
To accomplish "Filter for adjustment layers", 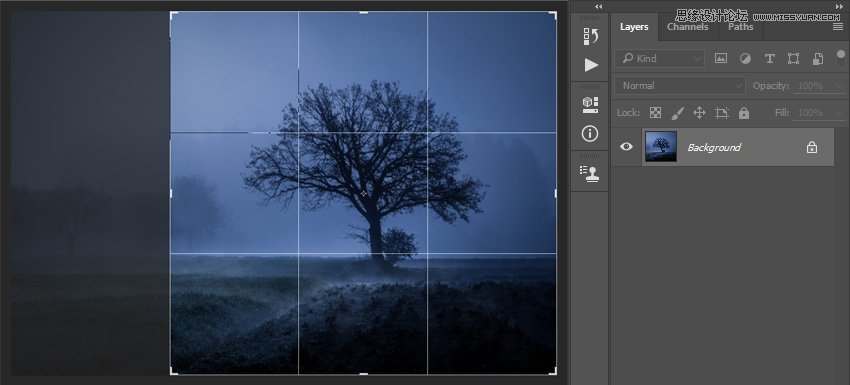I will 745,59.
